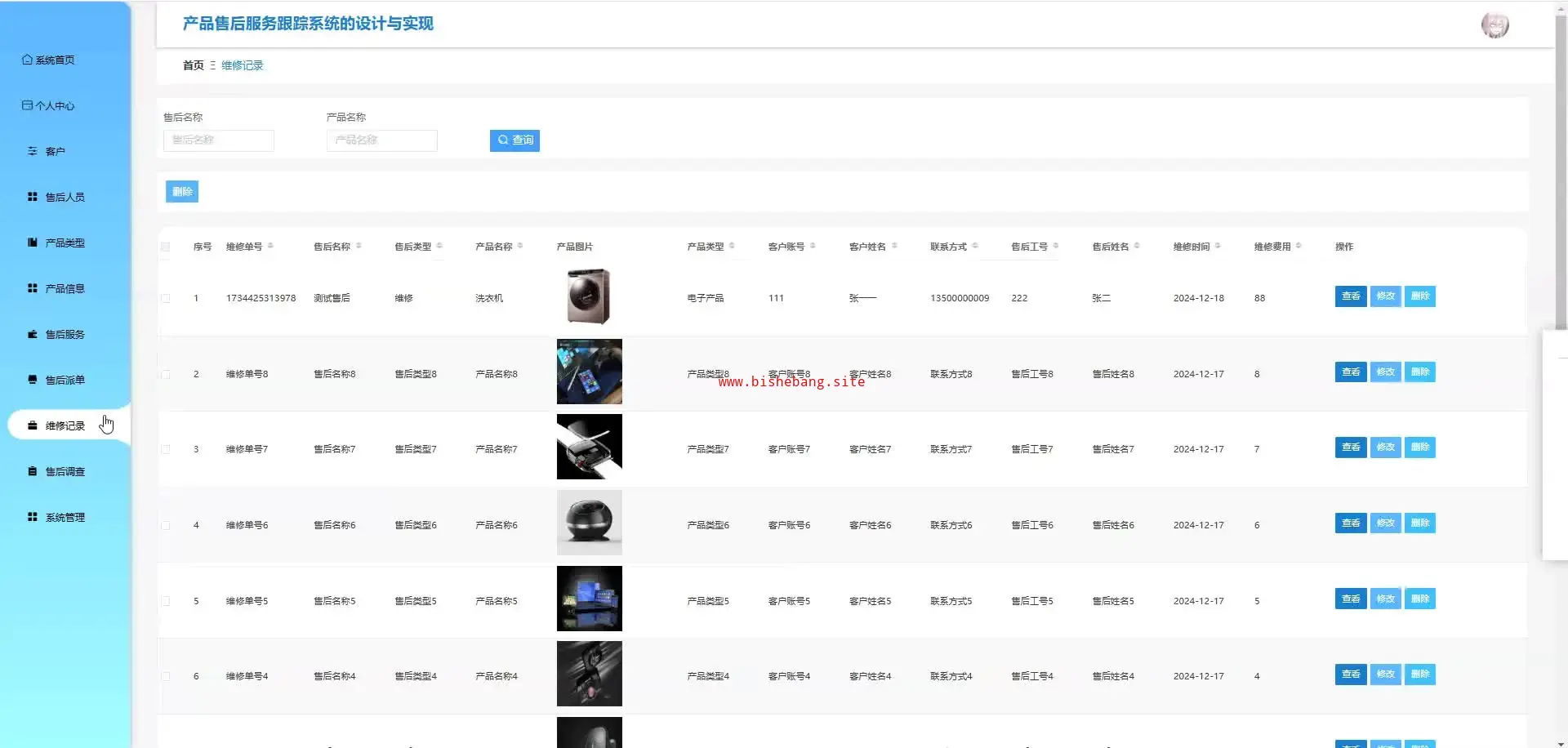This screenshot has height=748, width=1568.
Task: Click the icon beside 产品类型 in sidebar
Action: point(33,243)
